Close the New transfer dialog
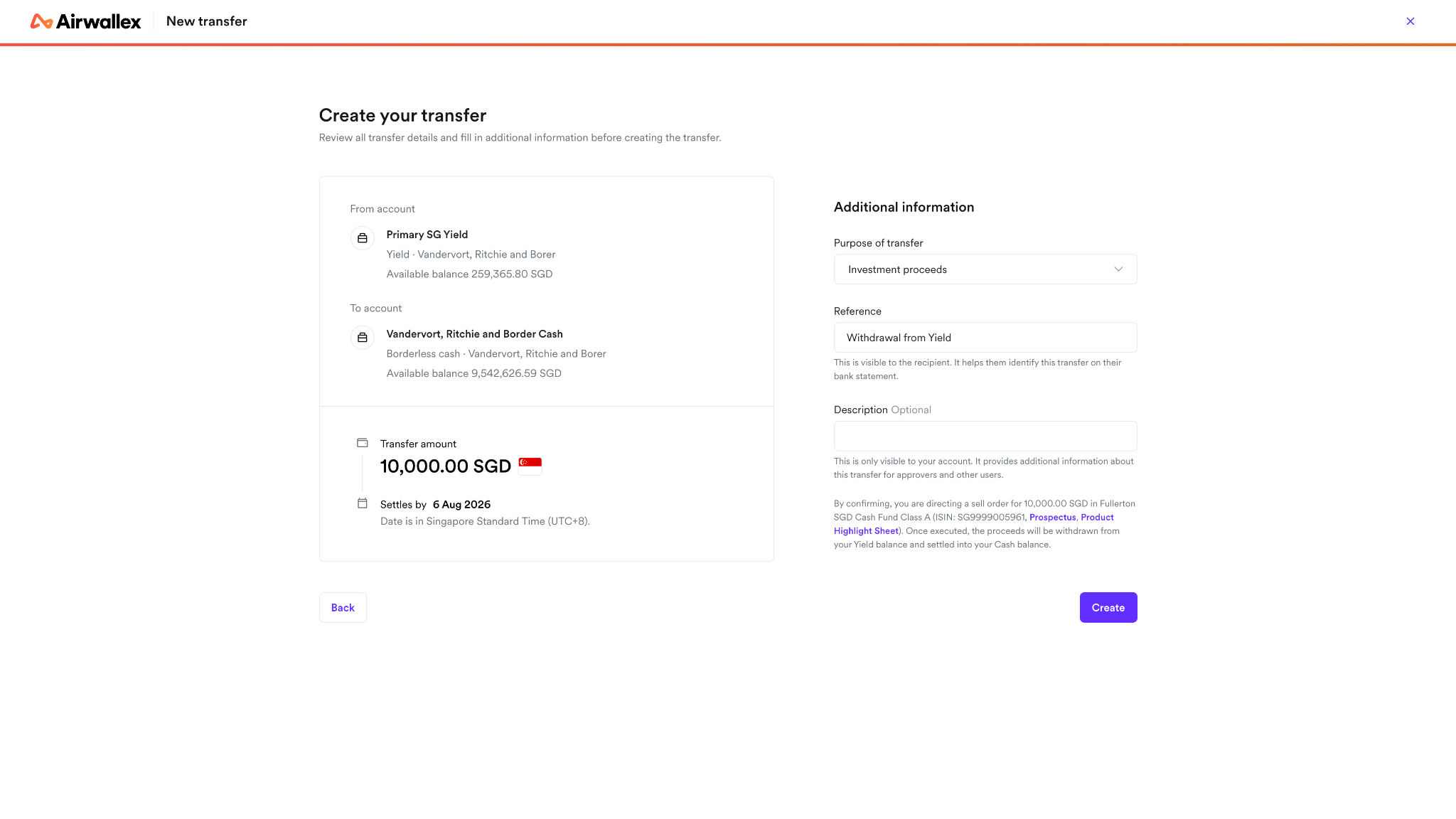 pos(1410,21)
